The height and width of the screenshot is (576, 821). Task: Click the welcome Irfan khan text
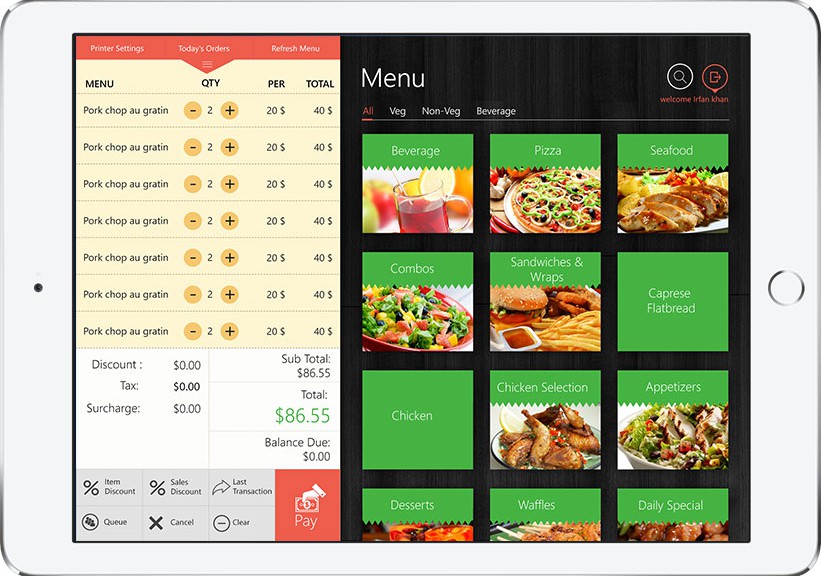pyautogui.click(x=694, y=99)
